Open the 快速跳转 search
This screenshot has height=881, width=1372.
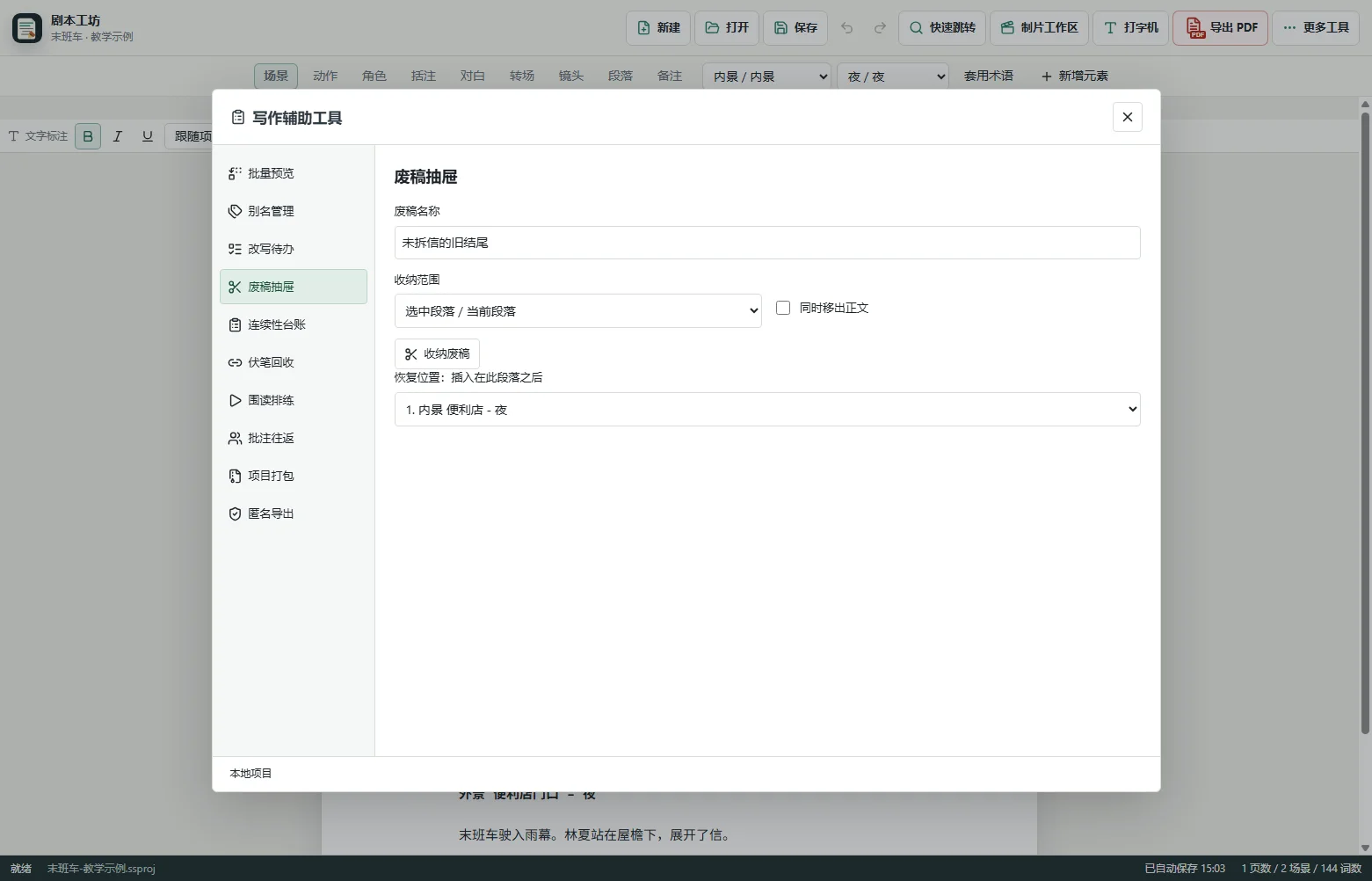[942, 27]
